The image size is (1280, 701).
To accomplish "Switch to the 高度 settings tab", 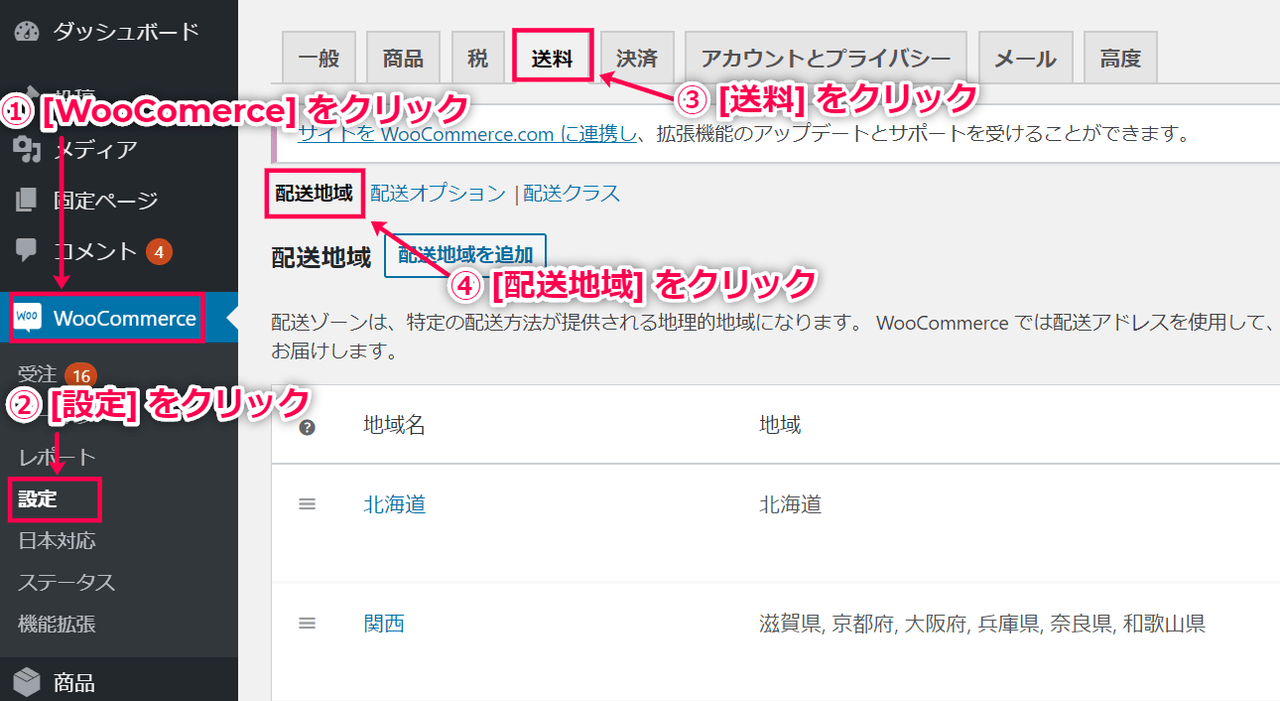I will click(1120, 58).
